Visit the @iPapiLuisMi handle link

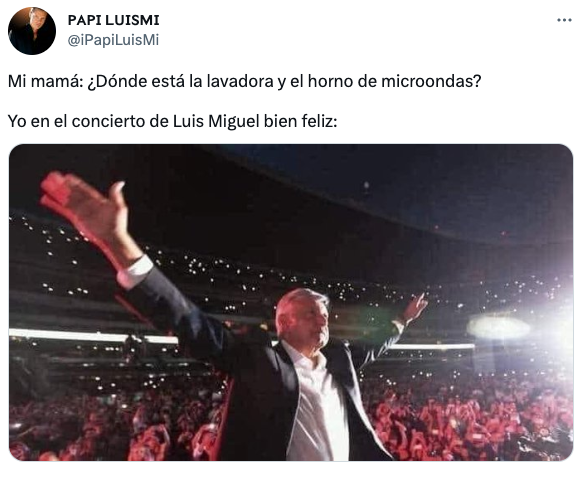(x=113, y=40)
